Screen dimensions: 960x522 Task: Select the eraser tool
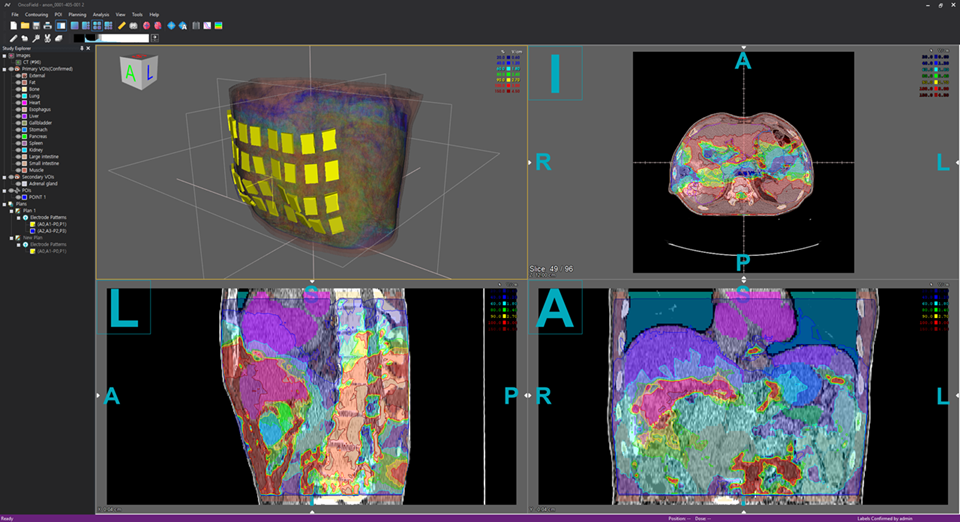click(x=59, y=38)
